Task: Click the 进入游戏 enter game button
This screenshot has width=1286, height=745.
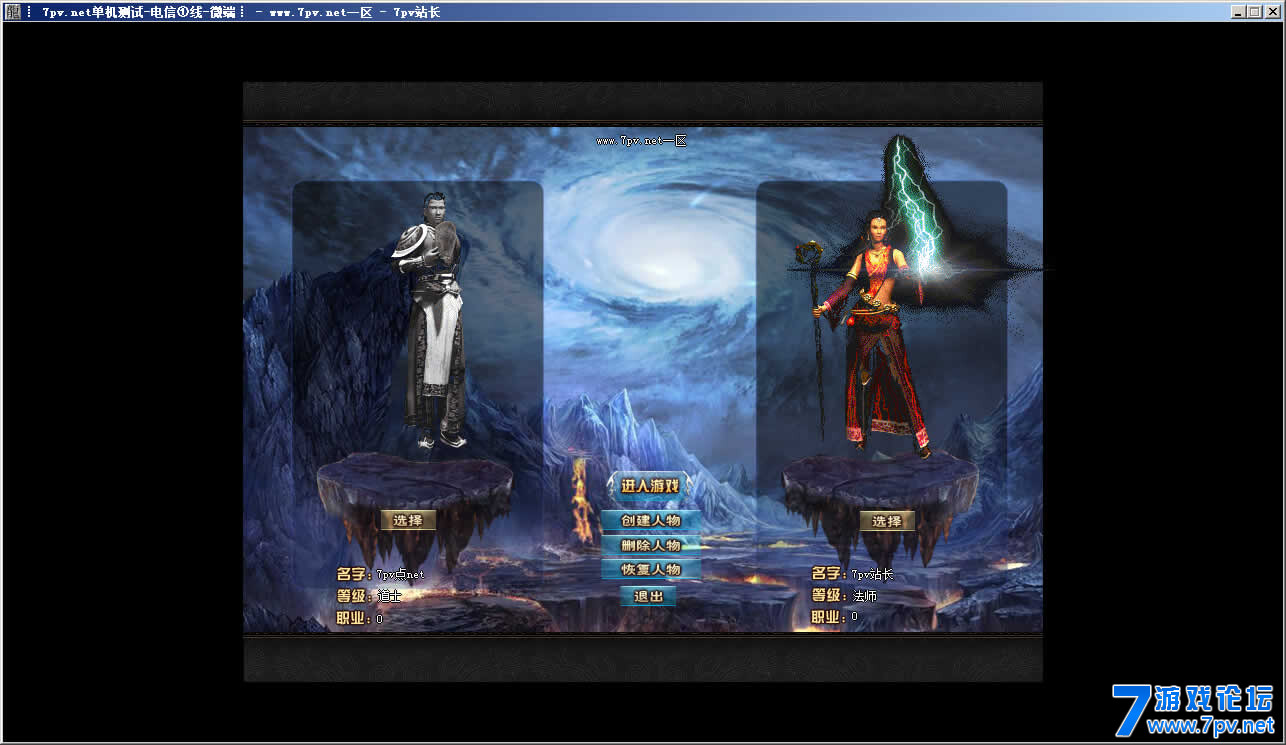Action: [650, 487]
